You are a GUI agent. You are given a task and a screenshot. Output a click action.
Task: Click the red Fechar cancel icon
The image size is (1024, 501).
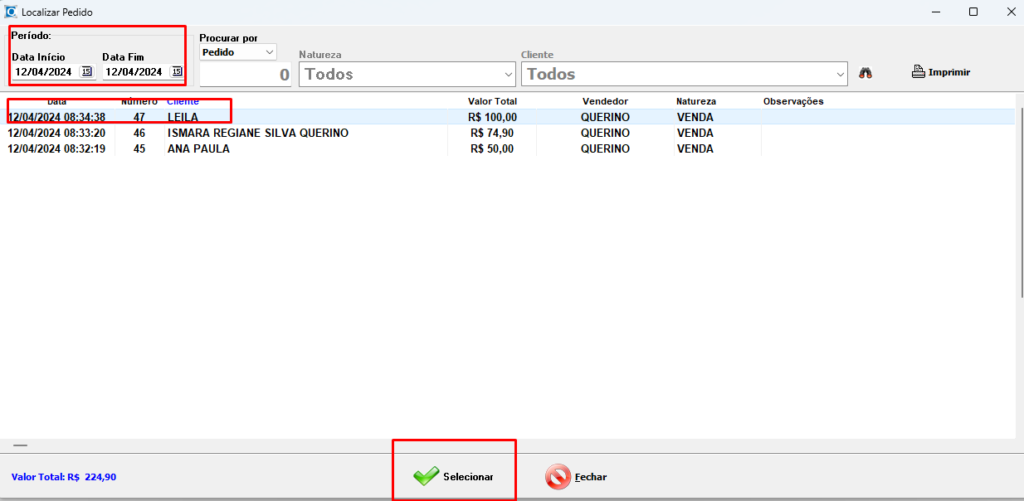[x=558, y=477]
